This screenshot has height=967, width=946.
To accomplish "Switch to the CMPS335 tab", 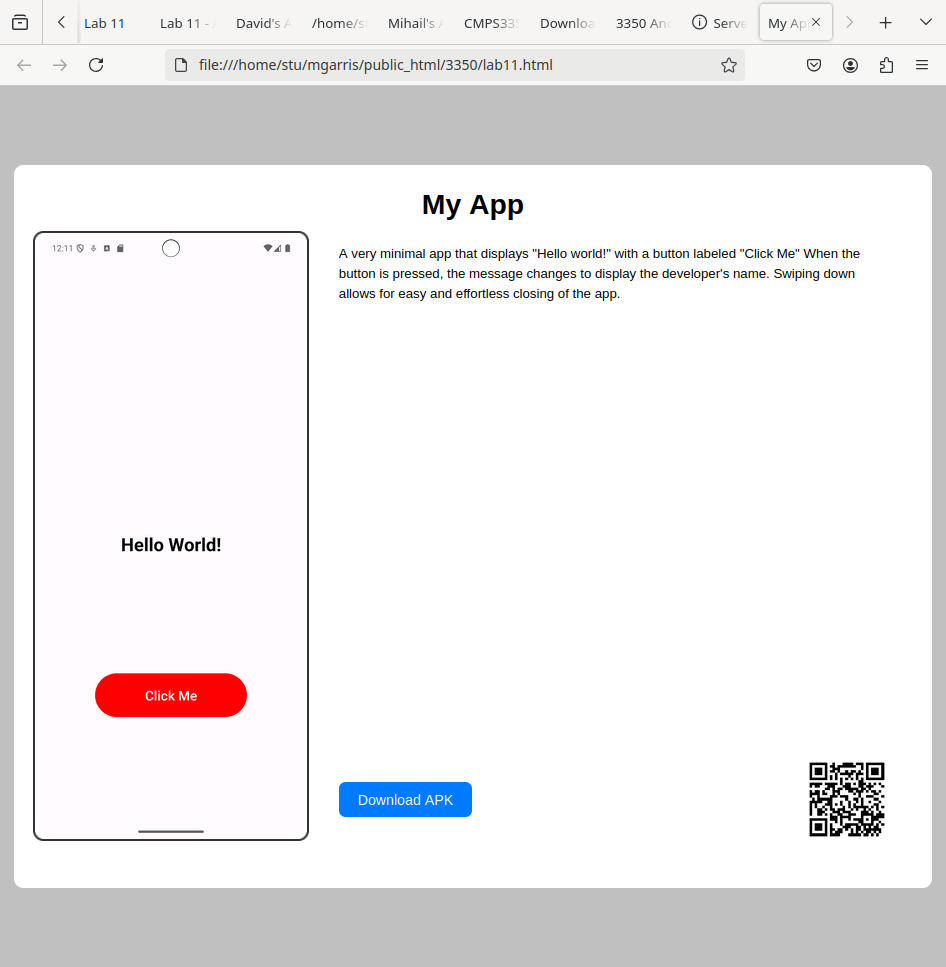I will (491, 23).
